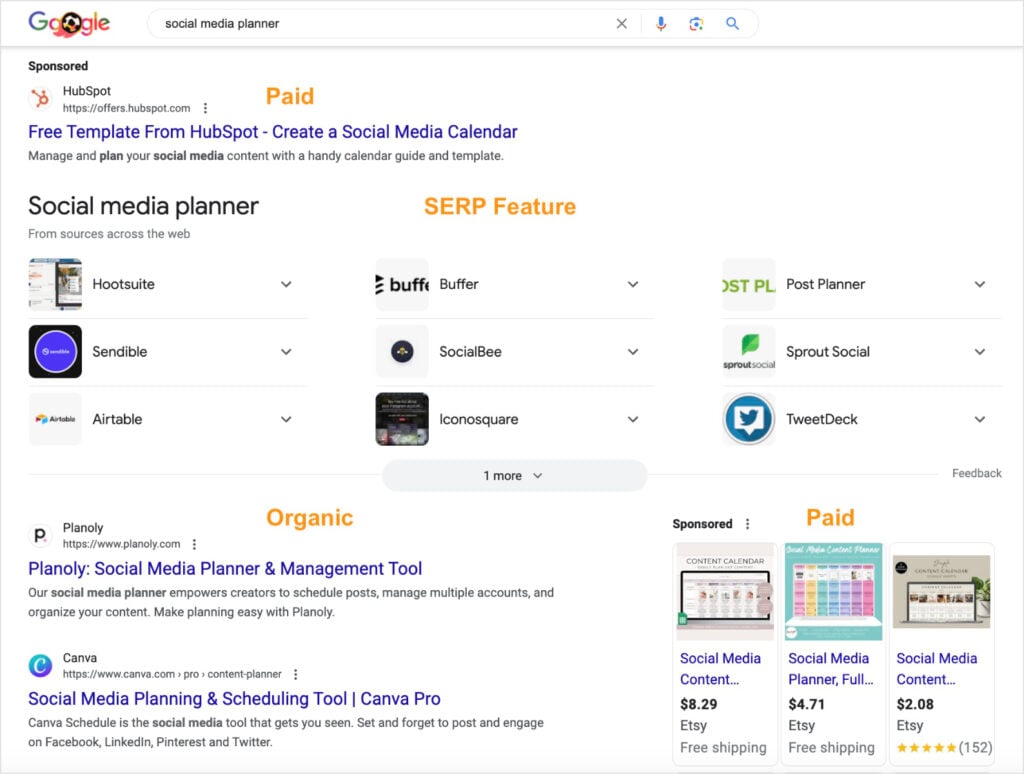
Task: Open the '1 more' expander
Action: [513, 476]
